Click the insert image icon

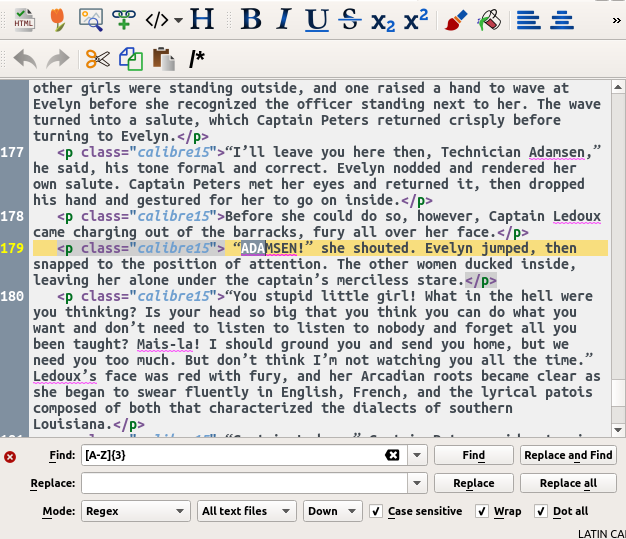coord(91,19)
